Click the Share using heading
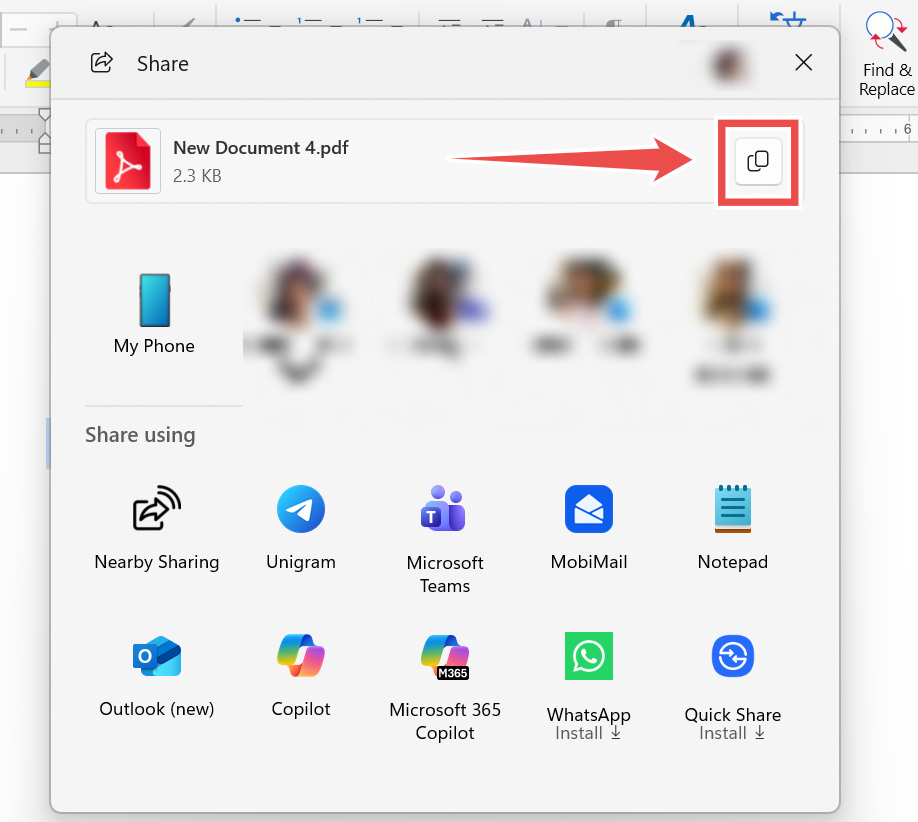This screenshot has width=918, height=822. (141, 435)
